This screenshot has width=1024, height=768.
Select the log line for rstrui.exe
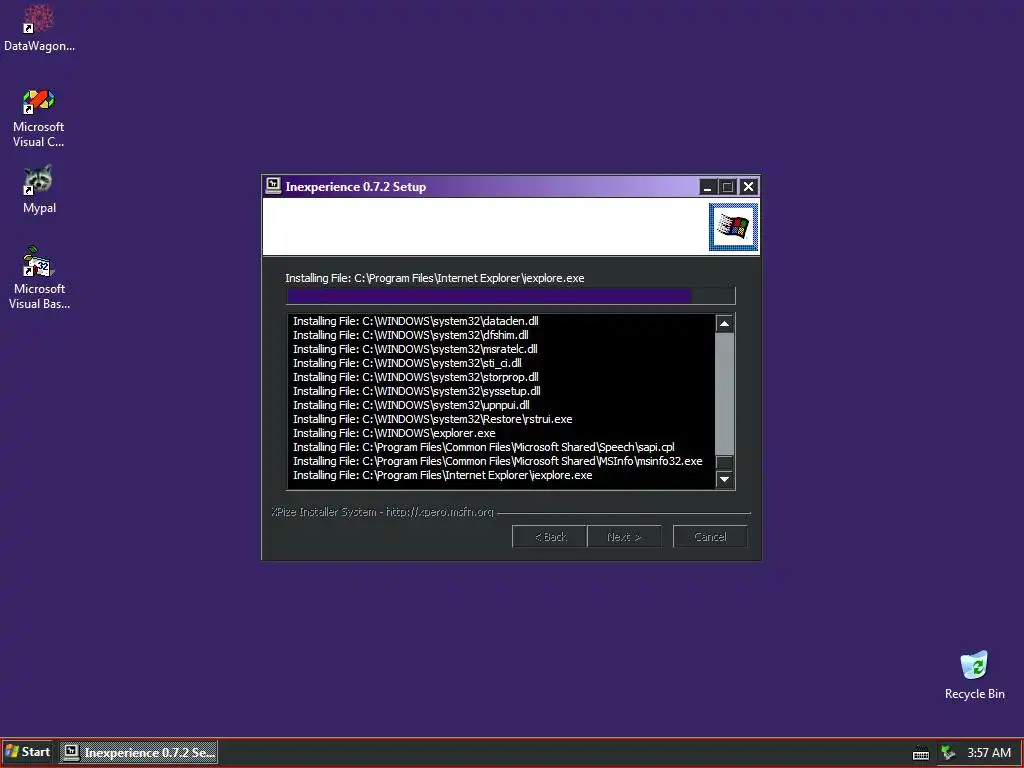(432, 419)
